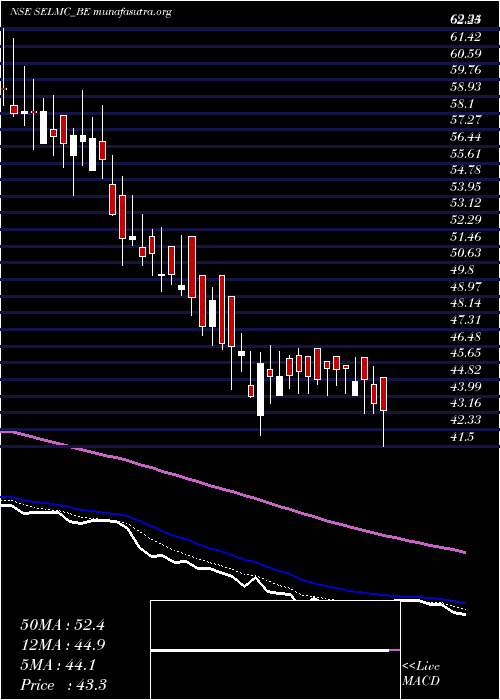Select the 51.46 price axis label
Viewport: 500px width, 700px height.
(466, 237)
